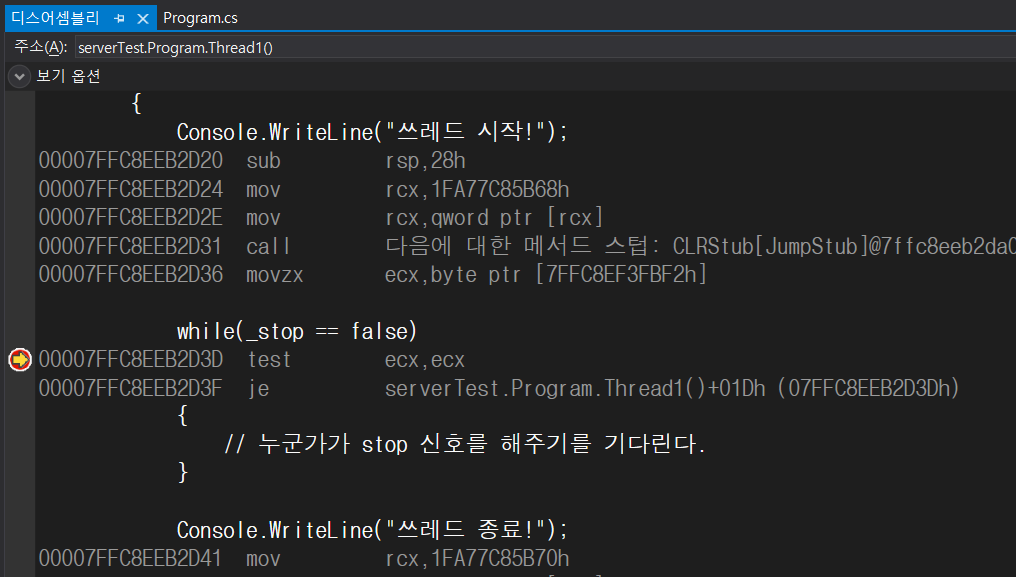Image resolution: width=1016 pixels, height=577 pixels.
Task: Click inside the 주소(A) address field
Action: pyautogui.click(x=400, y=46)
